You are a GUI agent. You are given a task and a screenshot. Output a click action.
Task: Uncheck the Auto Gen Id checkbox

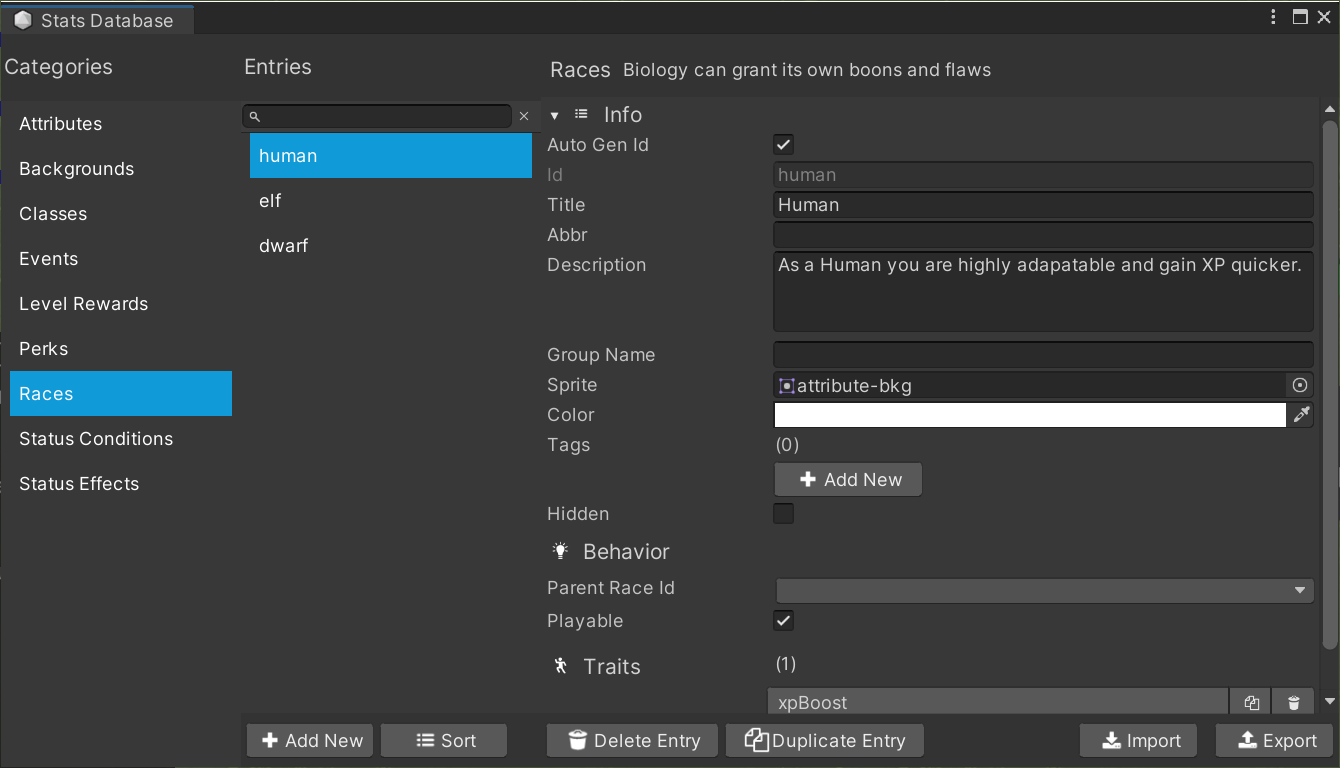784,145
